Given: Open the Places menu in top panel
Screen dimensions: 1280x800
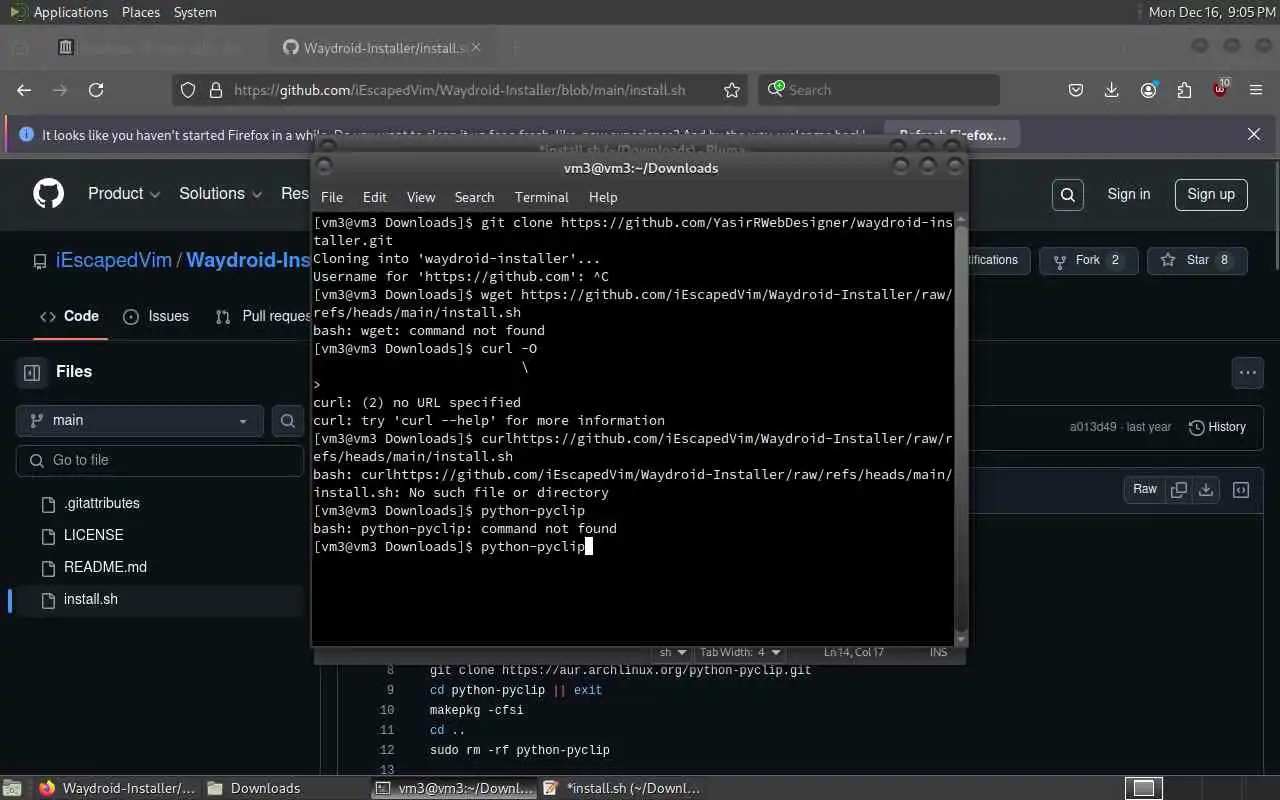Looking at the screenshot, I should (x=141, y=12).
